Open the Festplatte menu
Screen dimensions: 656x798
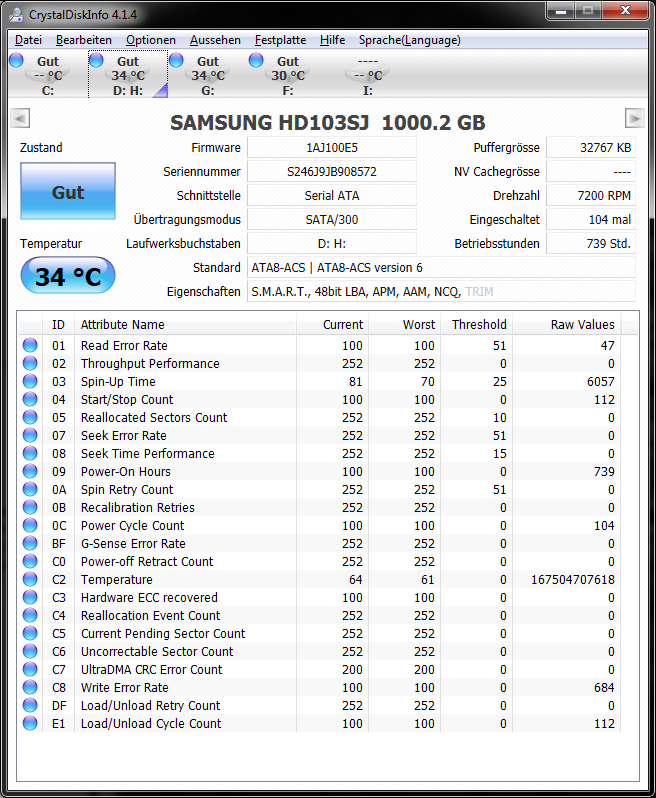(280, 40)
